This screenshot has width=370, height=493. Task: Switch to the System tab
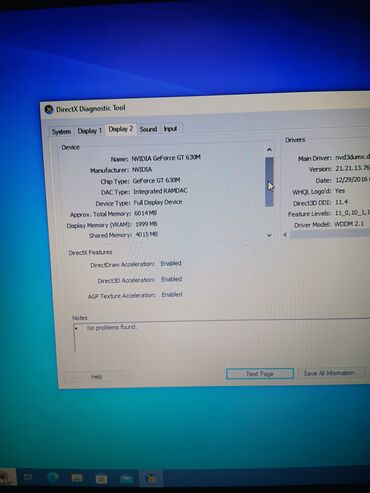point(61,131)
